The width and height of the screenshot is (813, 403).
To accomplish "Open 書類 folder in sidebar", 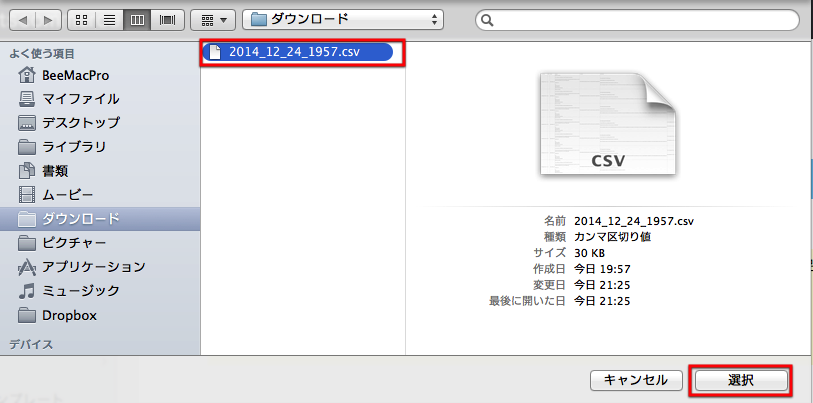I will pyautogui.click(x=55, y=171).
